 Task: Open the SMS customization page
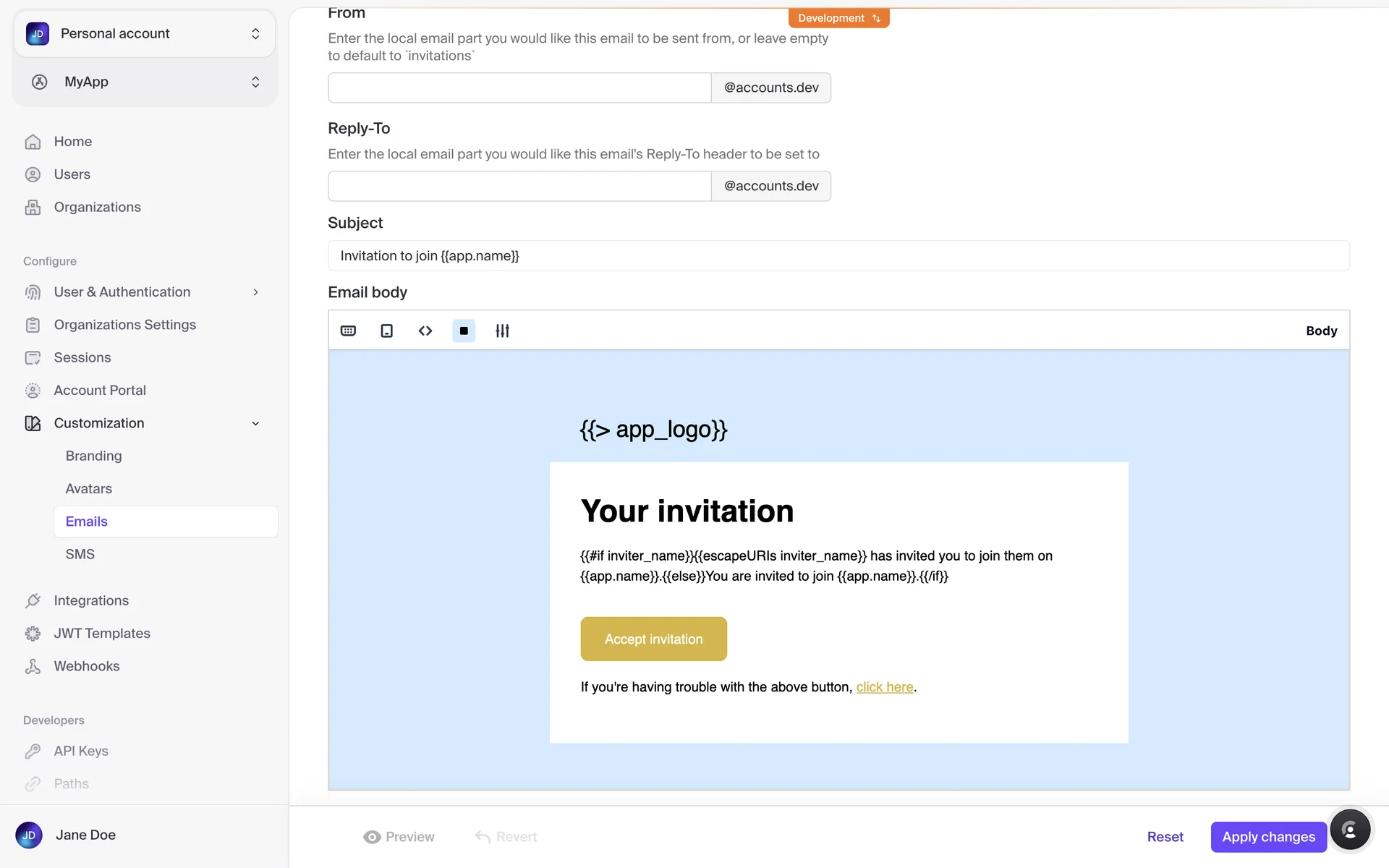coord(80,554)
